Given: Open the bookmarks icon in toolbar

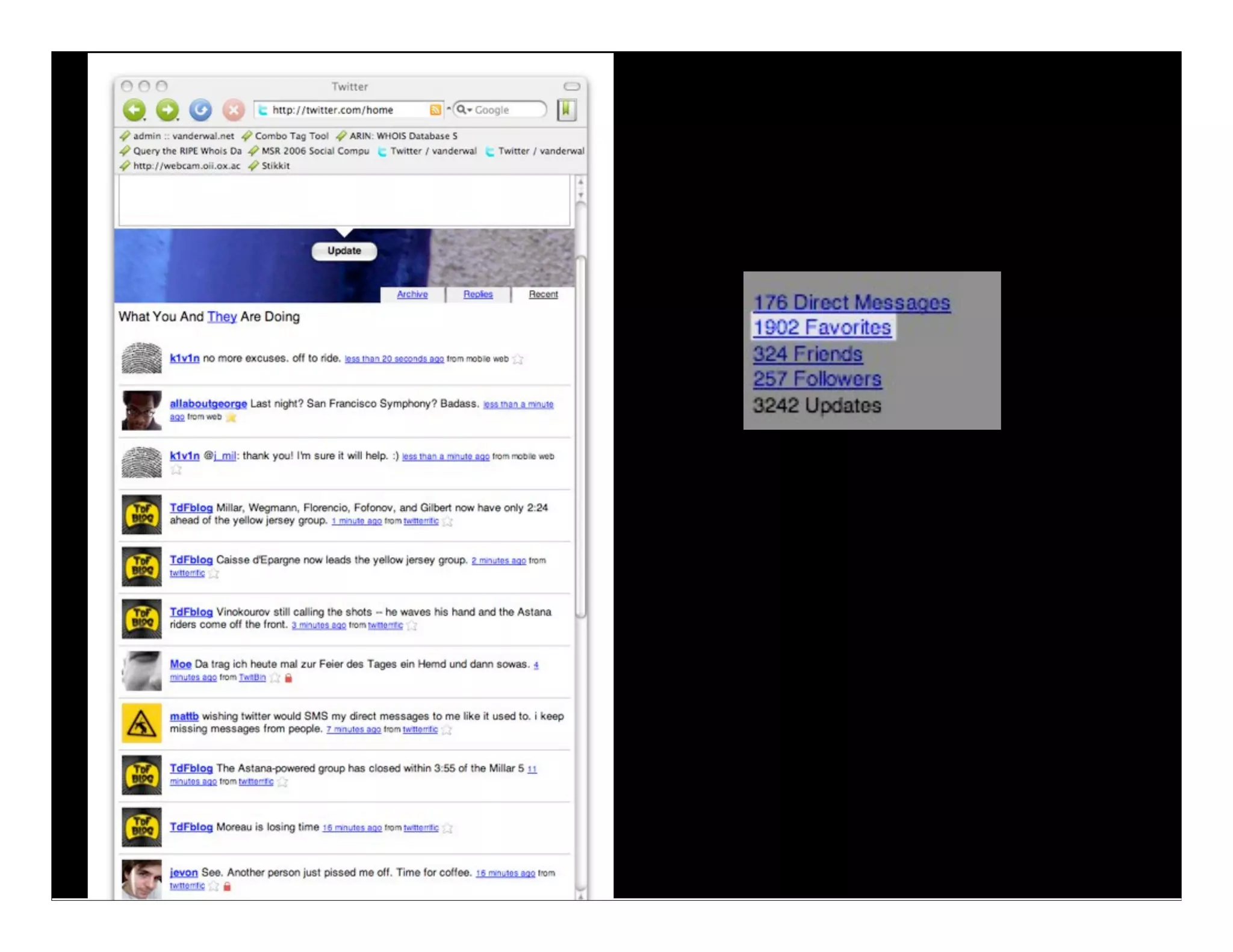Looking at the screenshot, I should [x=566, y=110].
